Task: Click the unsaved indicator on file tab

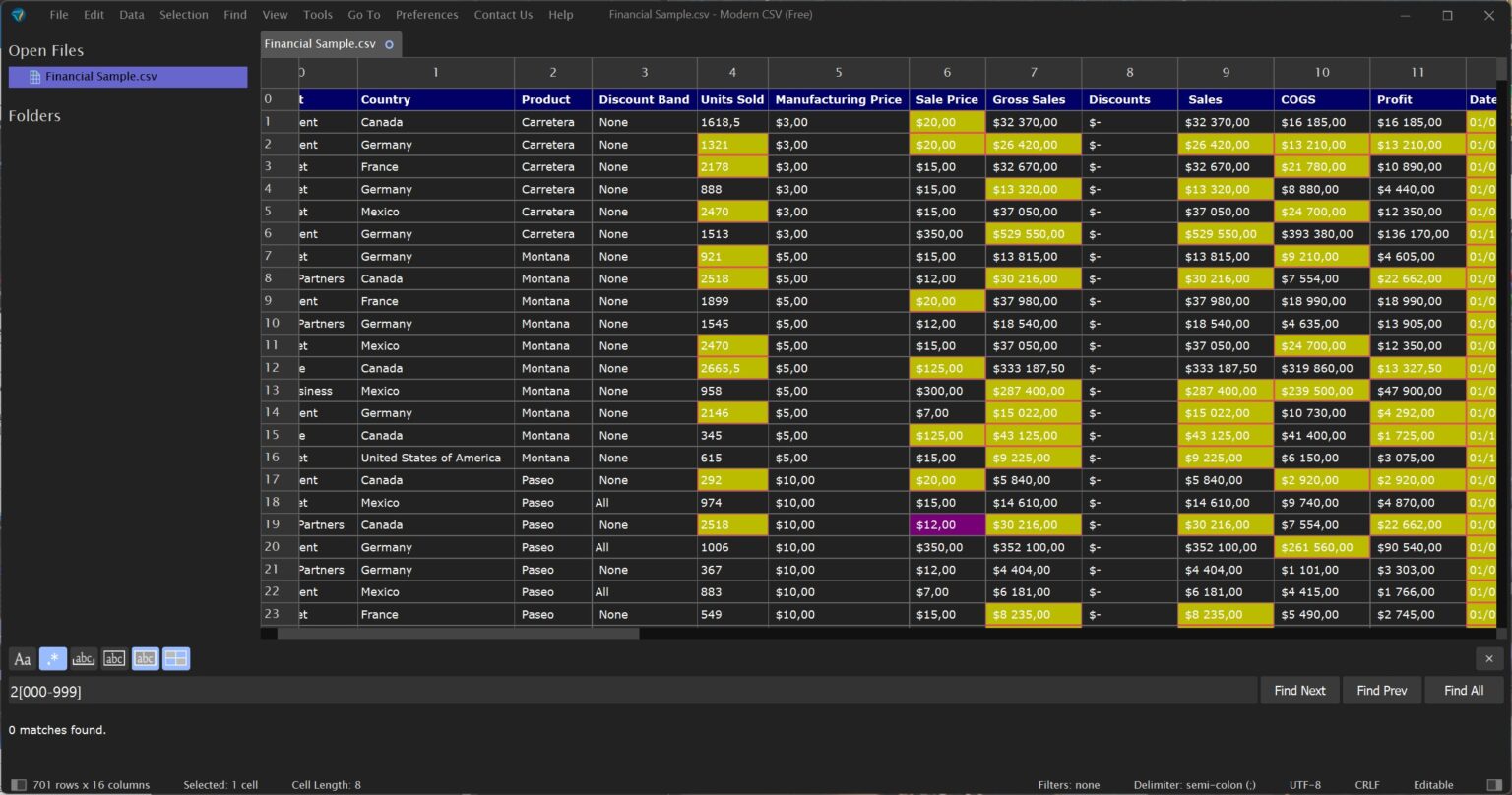Action: [389, 44]
